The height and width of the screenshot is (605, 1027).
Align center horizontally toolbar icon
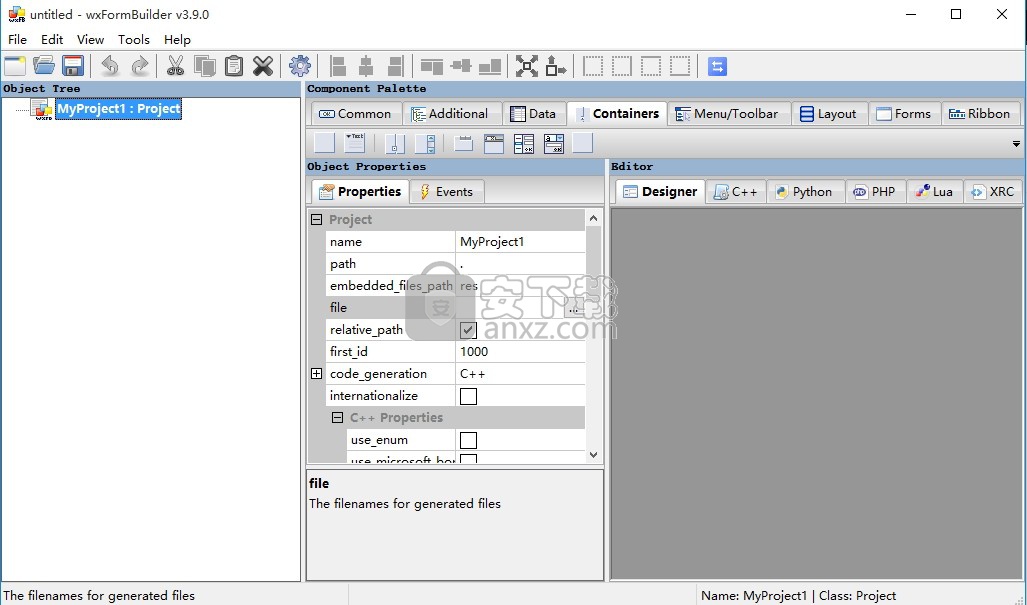coord(366,66)
